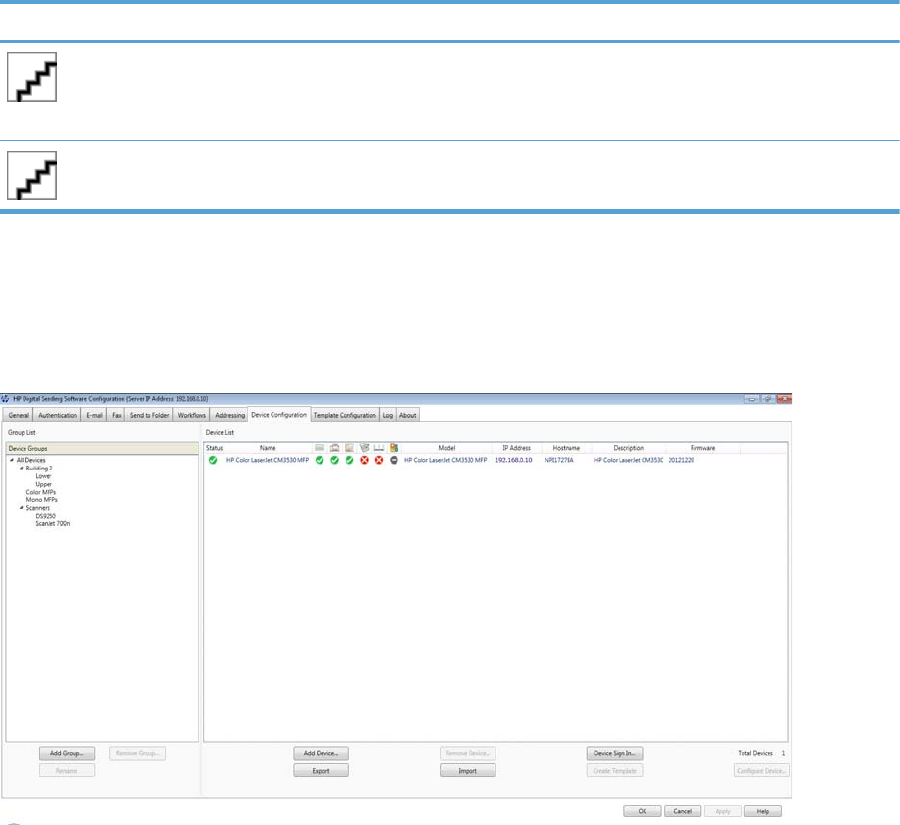This screenshot has height=825, width=900.
Task: Select the Fax tab
Action: 117,415
